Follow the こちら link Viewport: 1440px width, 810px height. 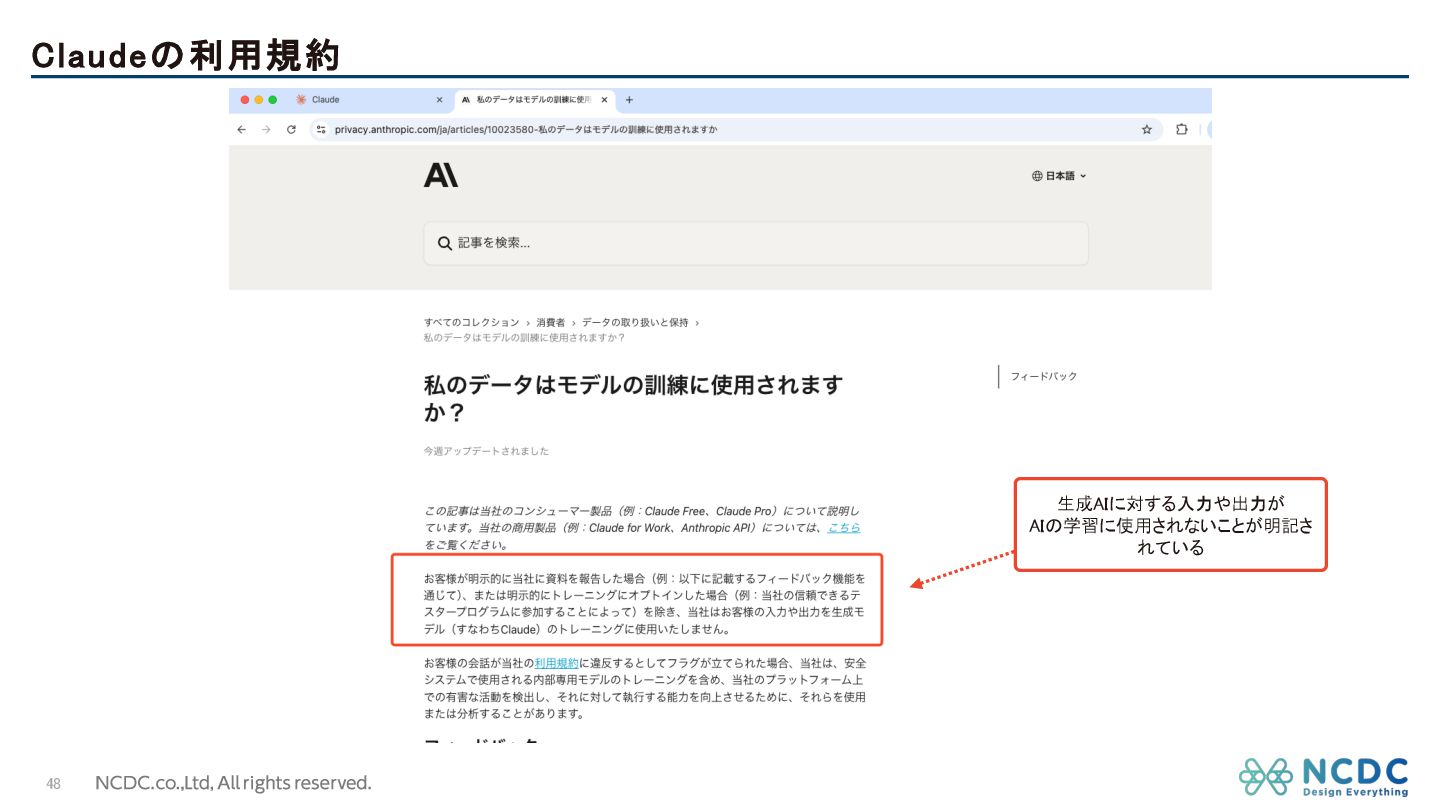(x=844, y=528)
